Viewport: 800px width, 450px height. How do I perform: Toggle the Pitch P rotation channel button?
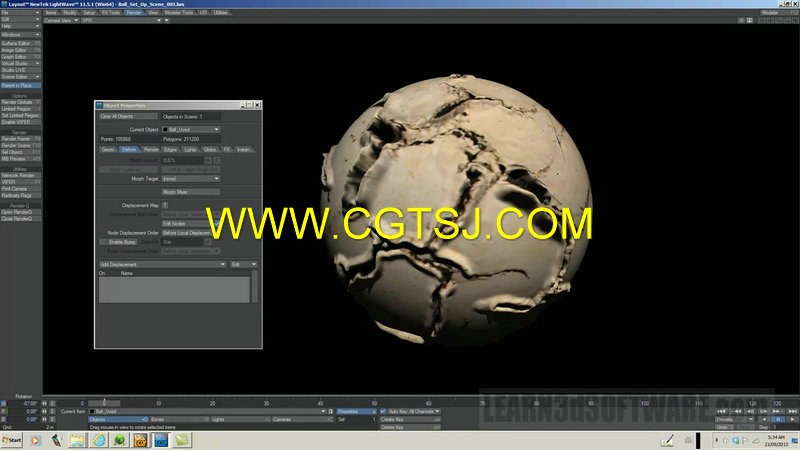pos(4,411)
